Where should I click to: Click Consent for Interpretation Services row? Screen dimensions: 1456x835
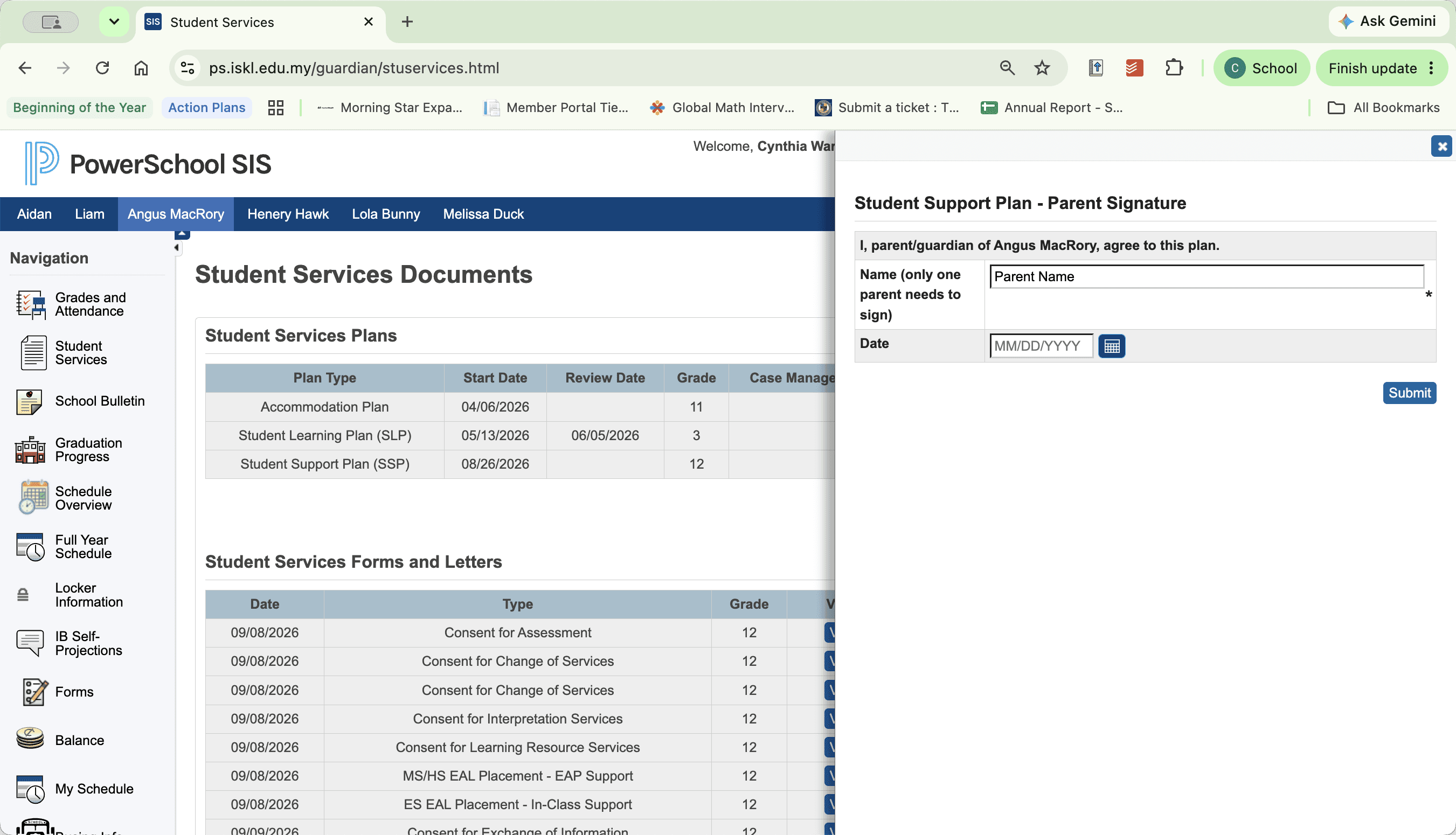tap(518, 719)
